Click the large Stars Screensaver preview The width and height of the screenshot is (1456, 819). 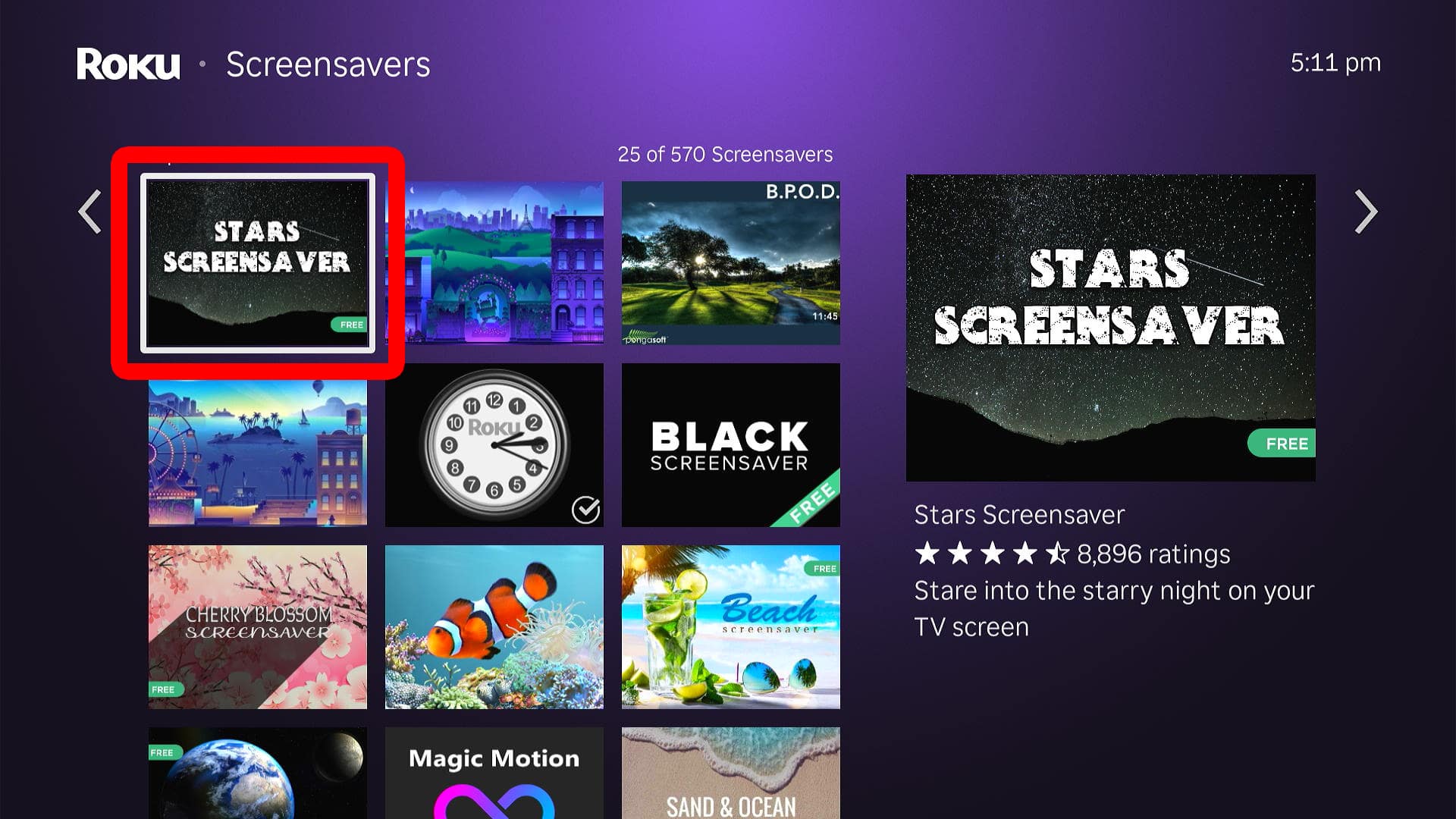coord(1111,328)
